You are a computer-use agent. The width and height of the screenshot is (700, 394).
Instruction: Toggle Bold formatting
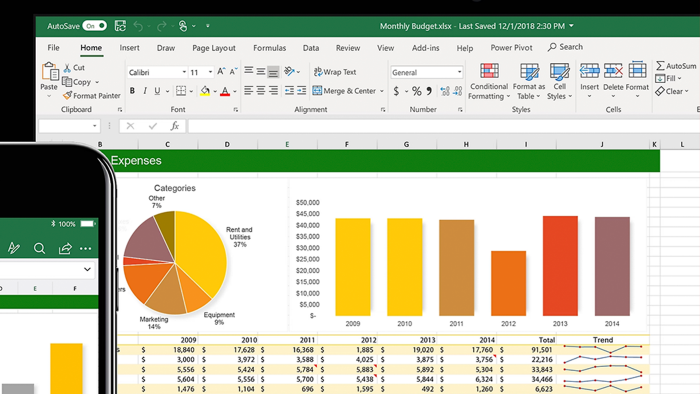click(132, 91)
